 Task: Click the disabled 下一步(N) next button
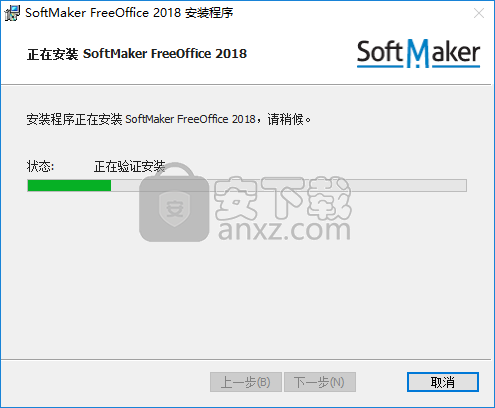pos(320,382)
